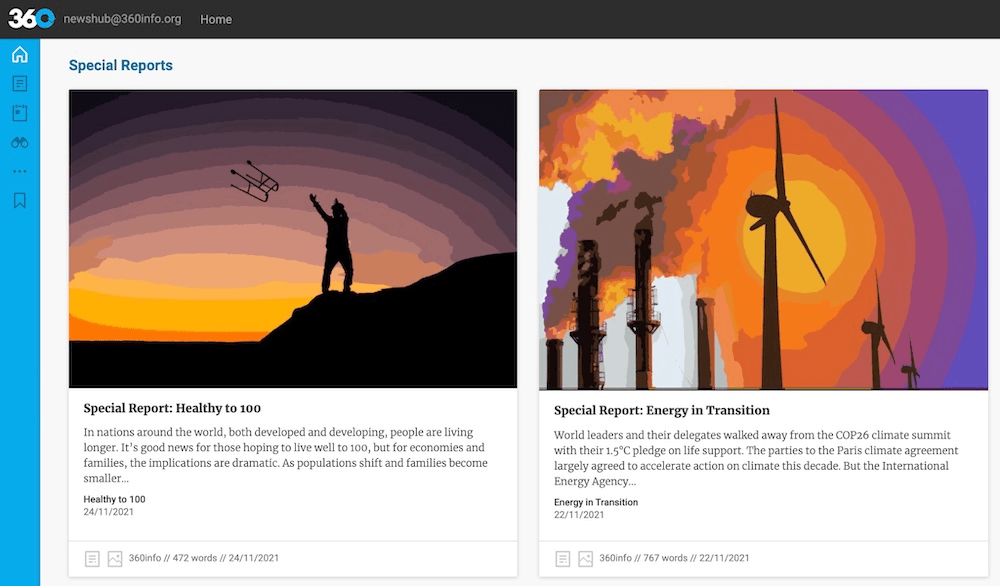
Task: Open the sunset silhouette thumbnail image
Action: 293,238
